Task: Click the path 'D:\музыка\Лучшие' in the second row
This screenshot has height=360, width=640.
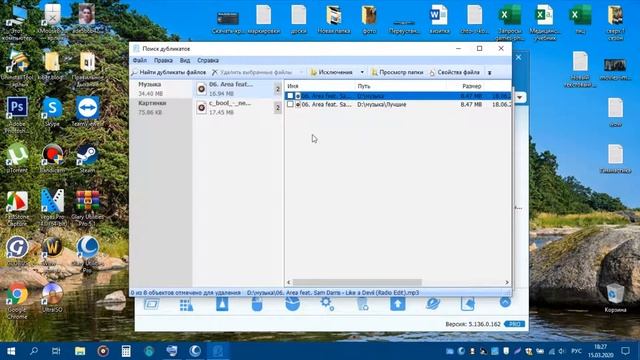Action: coord(382,104)
